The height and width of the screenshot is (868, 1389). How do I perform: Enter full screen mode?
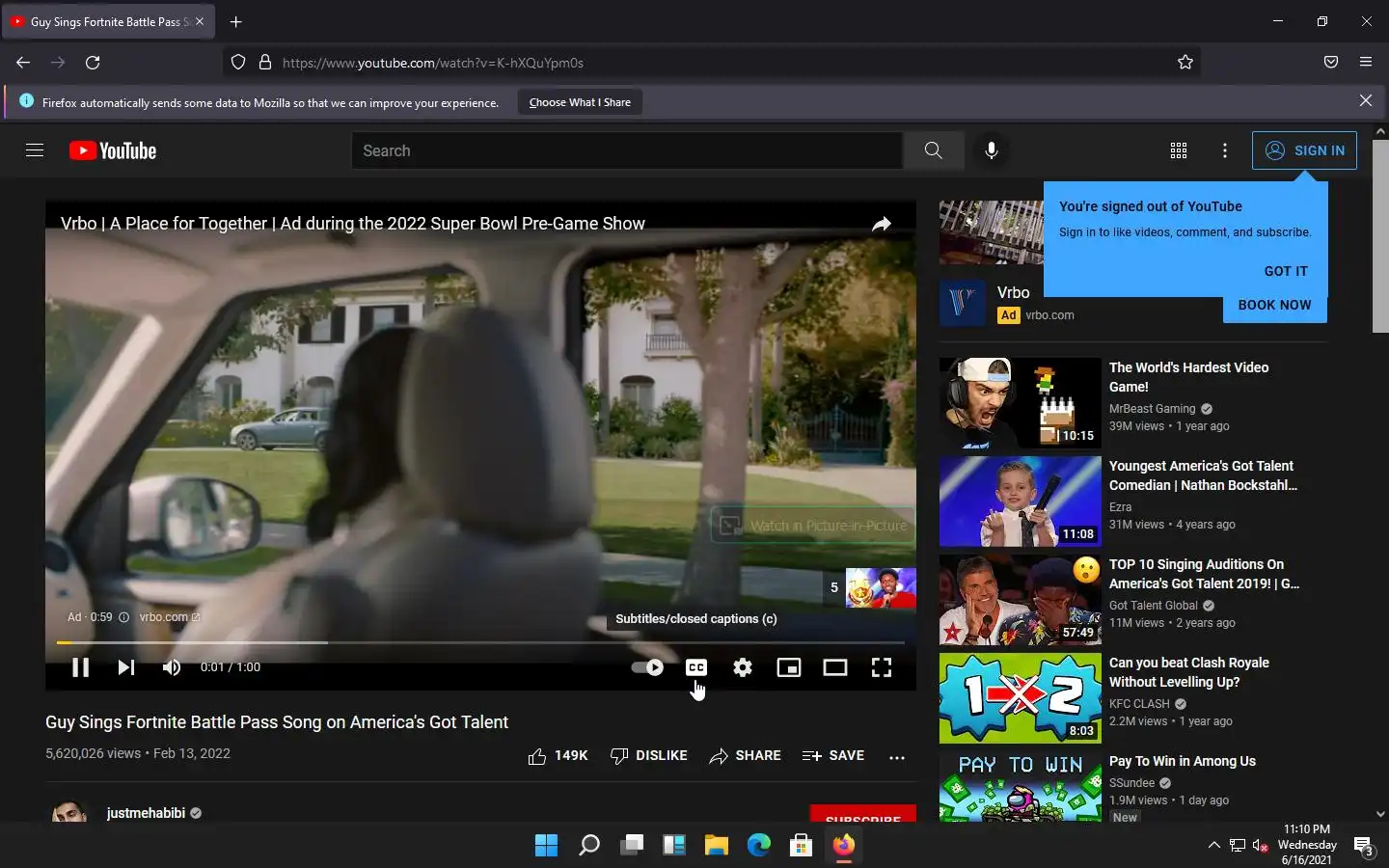[882, 667]
